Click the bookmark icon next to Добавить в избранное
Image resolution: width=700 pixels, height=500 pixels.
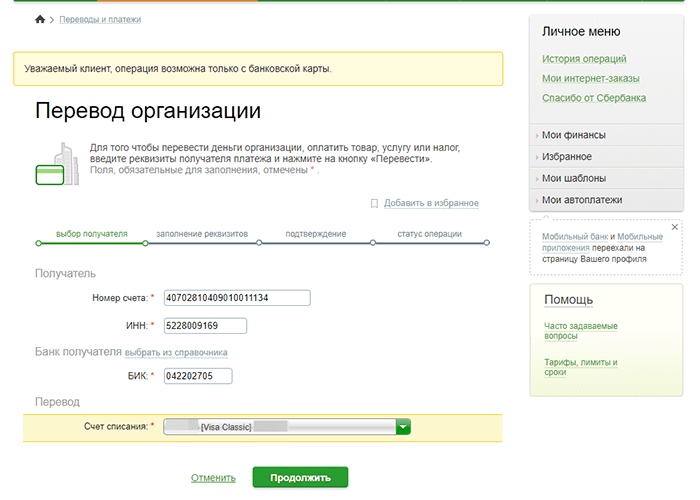click(x=374, y=204)
